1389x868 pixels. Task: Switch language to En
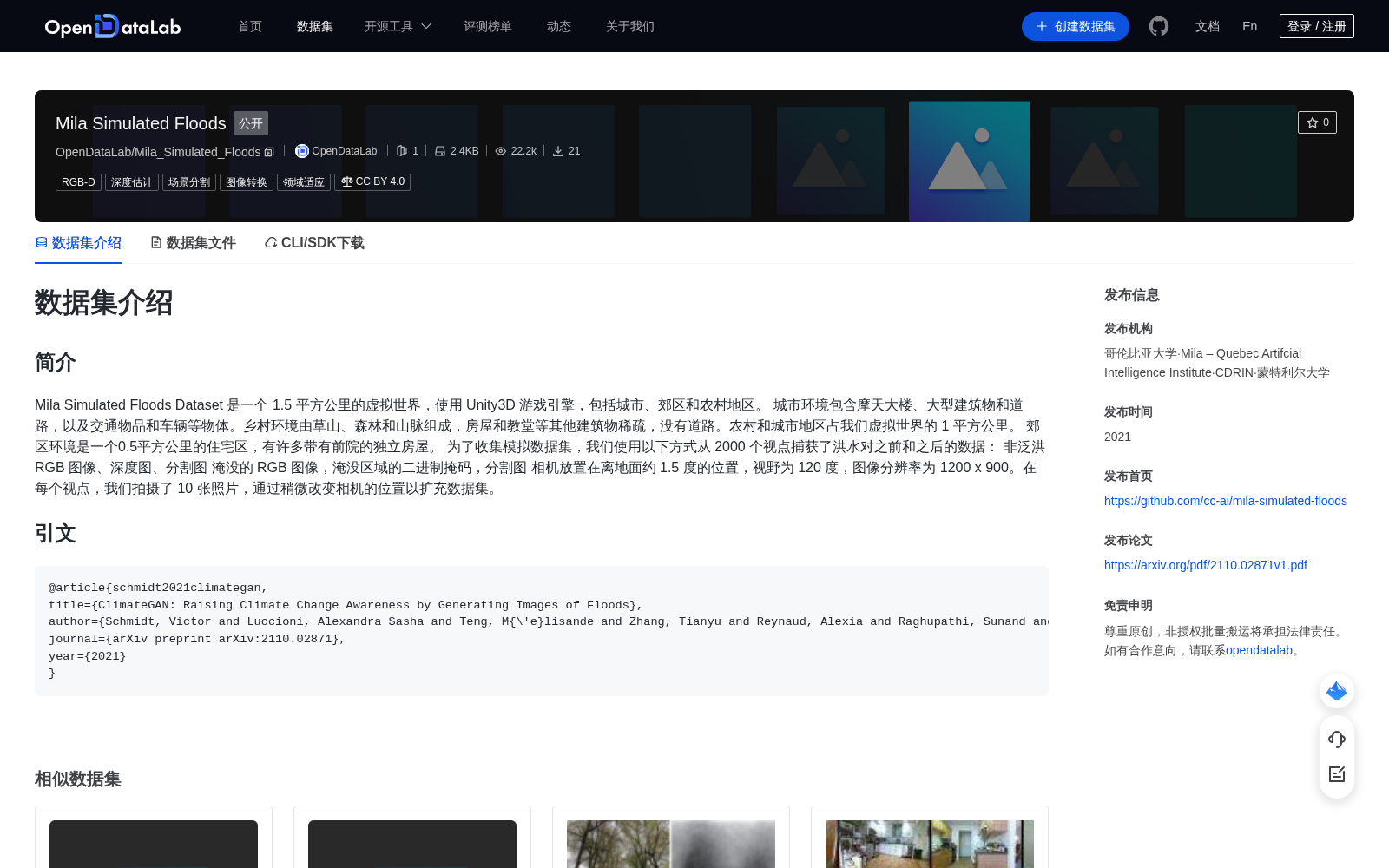[x=1250, y=26]
